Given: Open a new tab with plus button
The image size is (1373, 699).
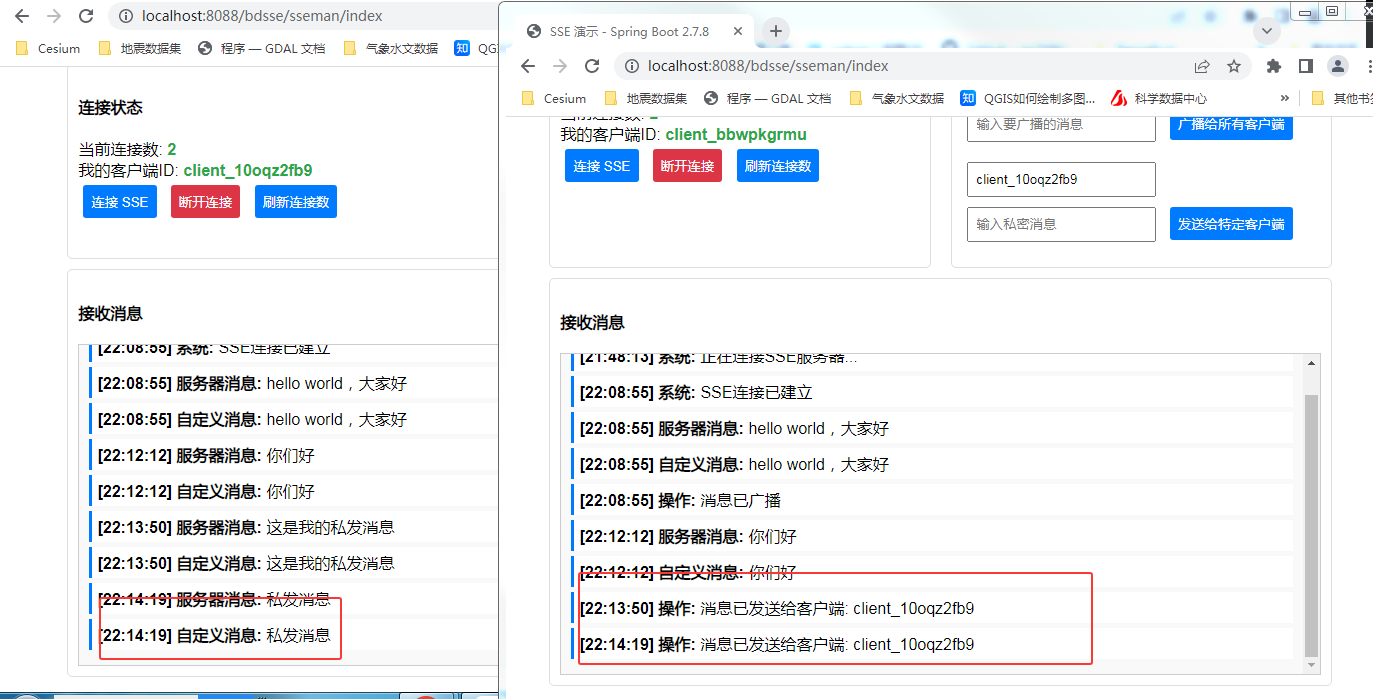Looking at the screenshot, I should click(775, 31).
